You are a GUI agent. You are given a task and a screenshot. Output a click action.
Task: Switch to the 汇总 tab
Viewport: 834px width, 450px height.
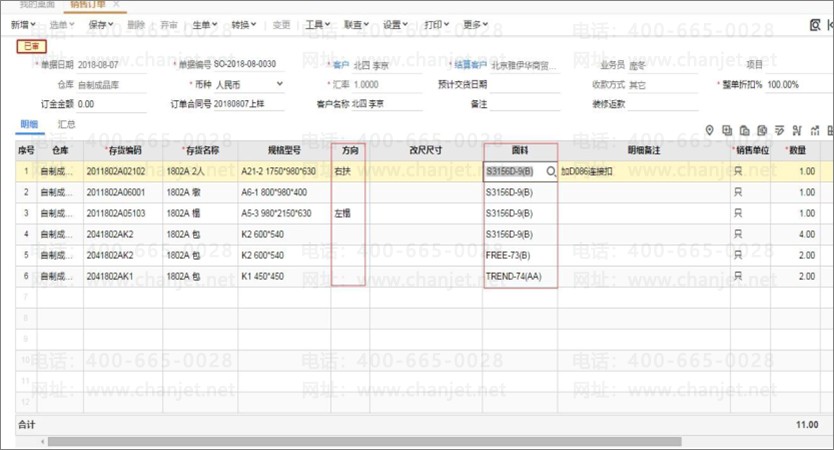[66, 124]
